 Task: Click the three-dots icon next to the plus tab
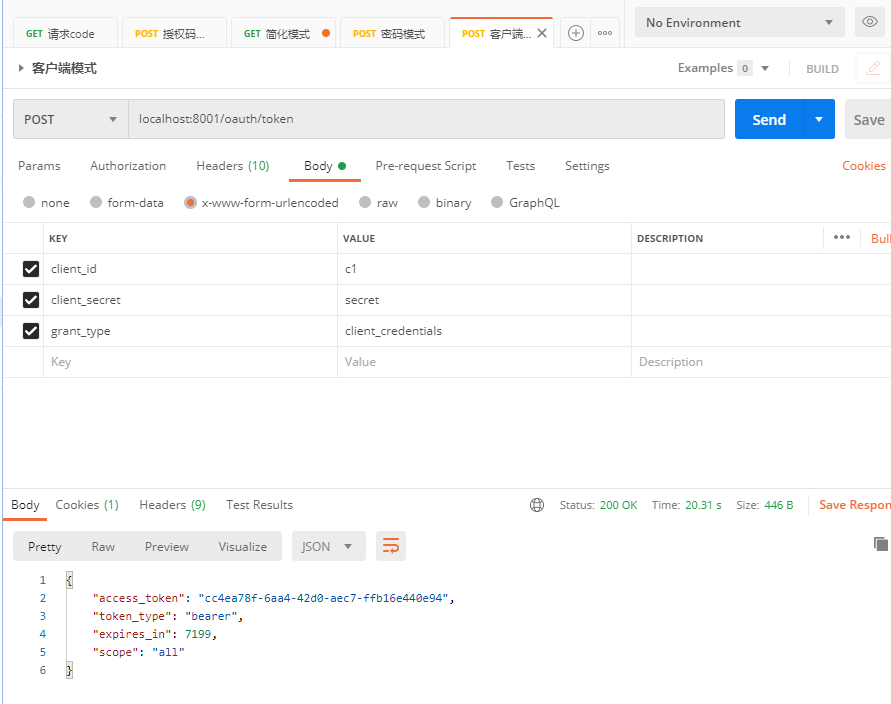pyautogui.click(x=605, y=33)
